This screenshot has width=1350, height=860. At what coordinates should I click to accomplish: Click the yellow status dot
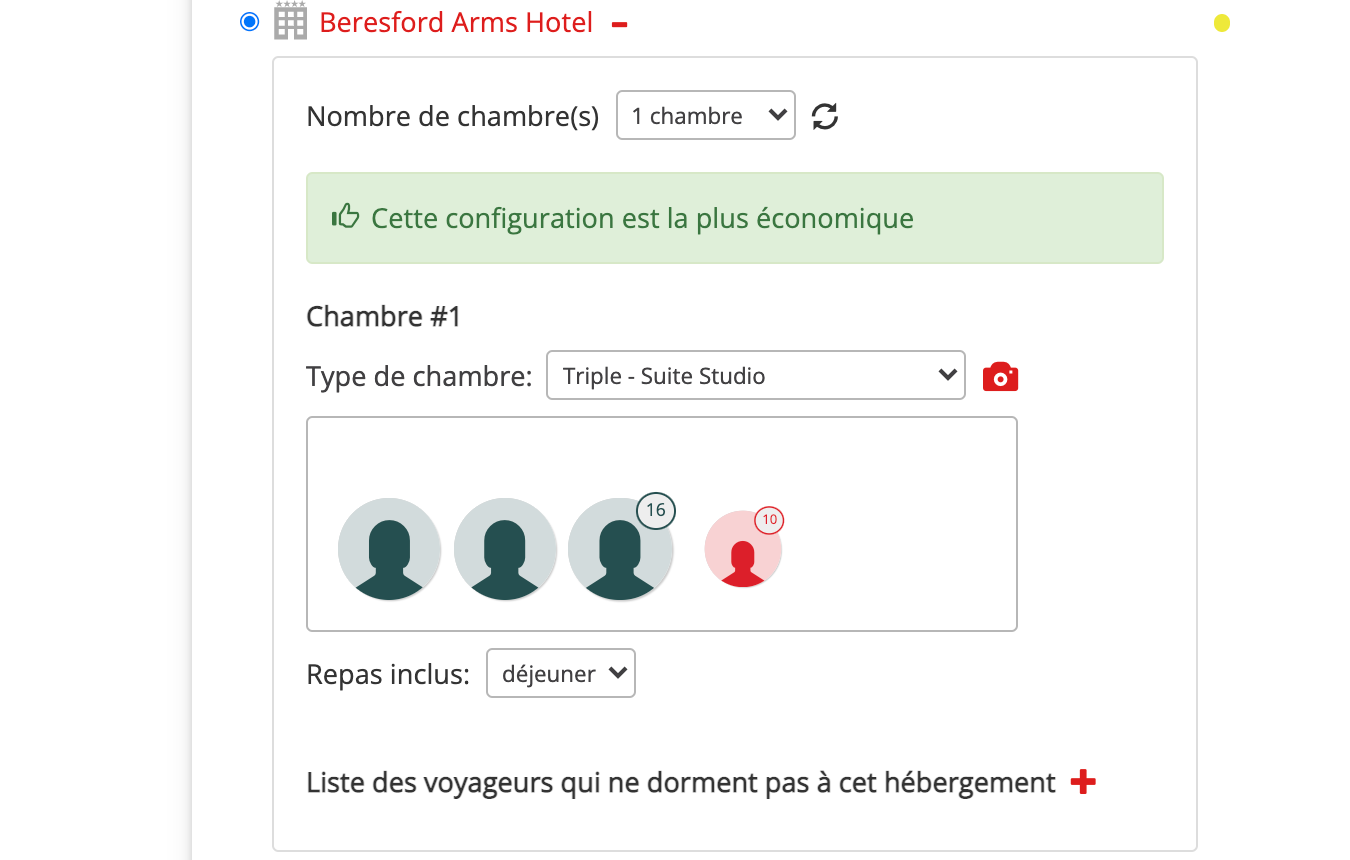click(x=1221, y=23)
